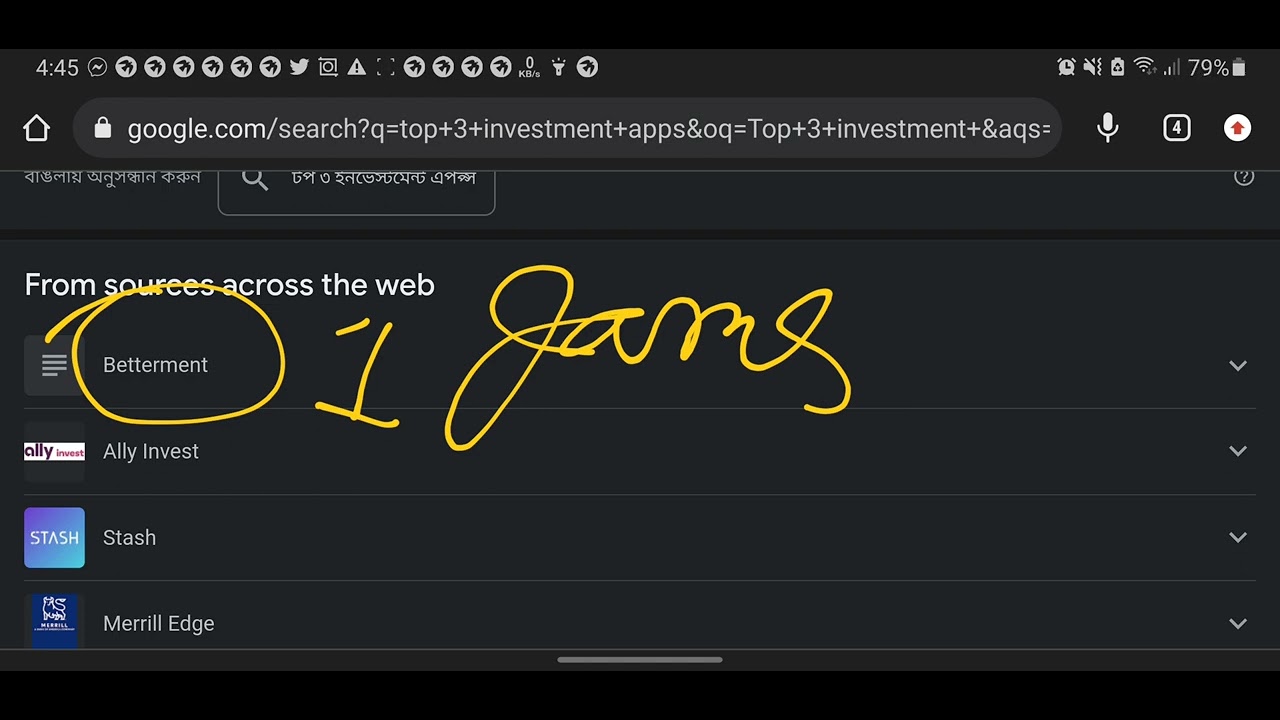Select the google.com search URL text
Viewport: 1280px width, 720px height.
[x=589, y=129]
